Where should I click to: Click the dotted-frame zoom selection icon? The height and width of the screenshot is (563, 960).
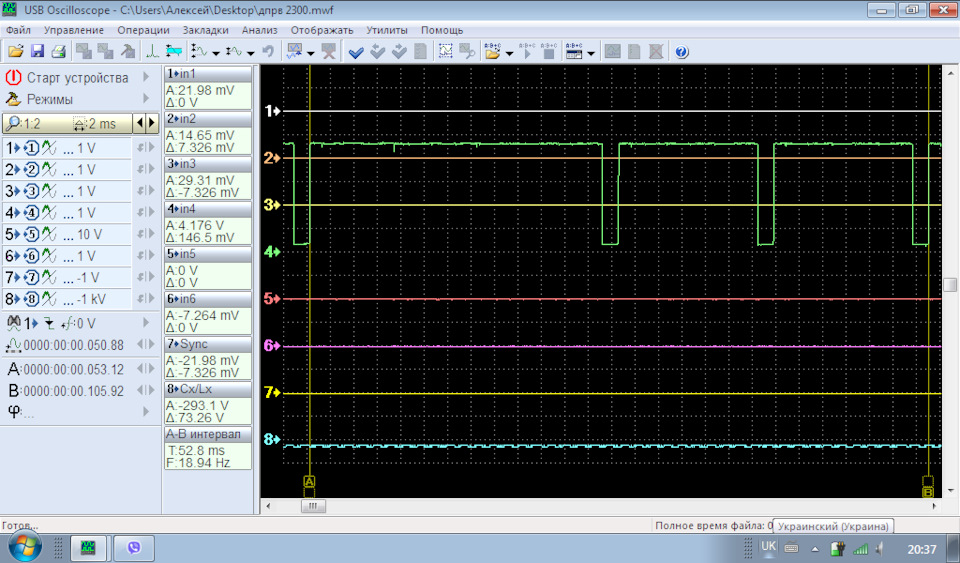pos(446,51)
